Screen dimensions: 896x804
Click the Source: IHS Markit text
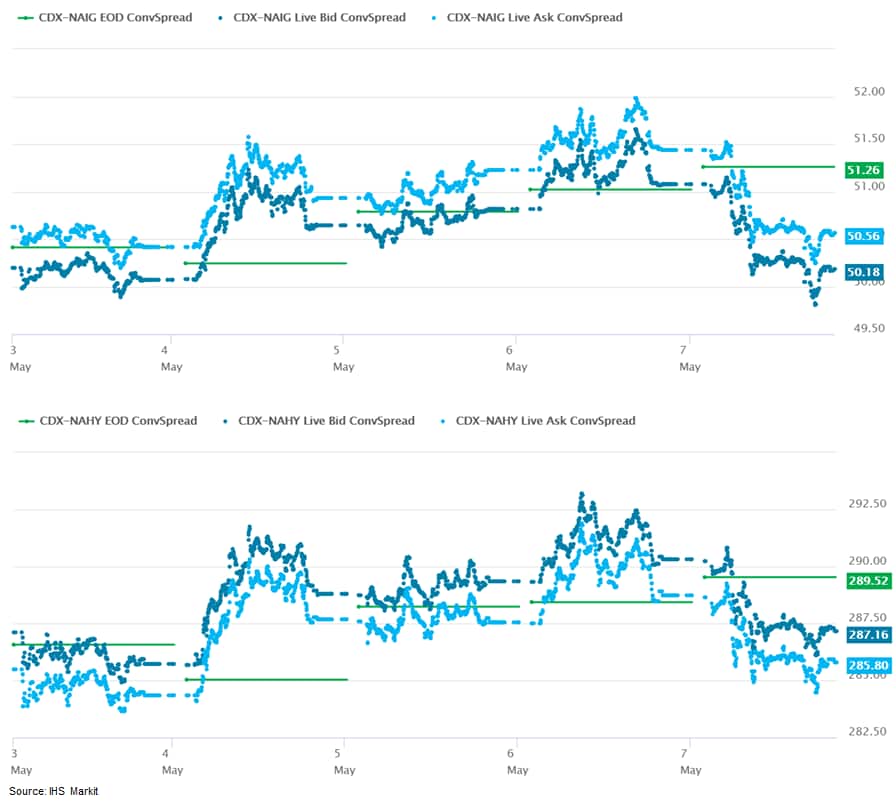click(x=54, y=791)
